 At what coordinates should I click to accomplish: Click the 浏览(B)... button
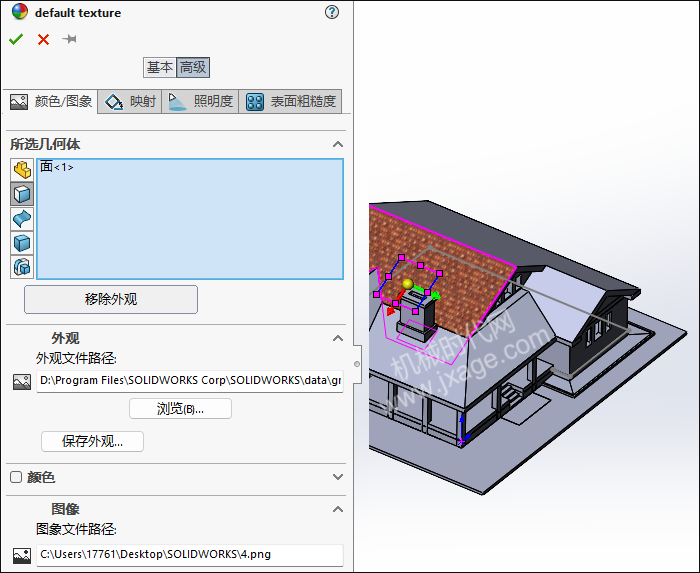(x=180, y=408)
